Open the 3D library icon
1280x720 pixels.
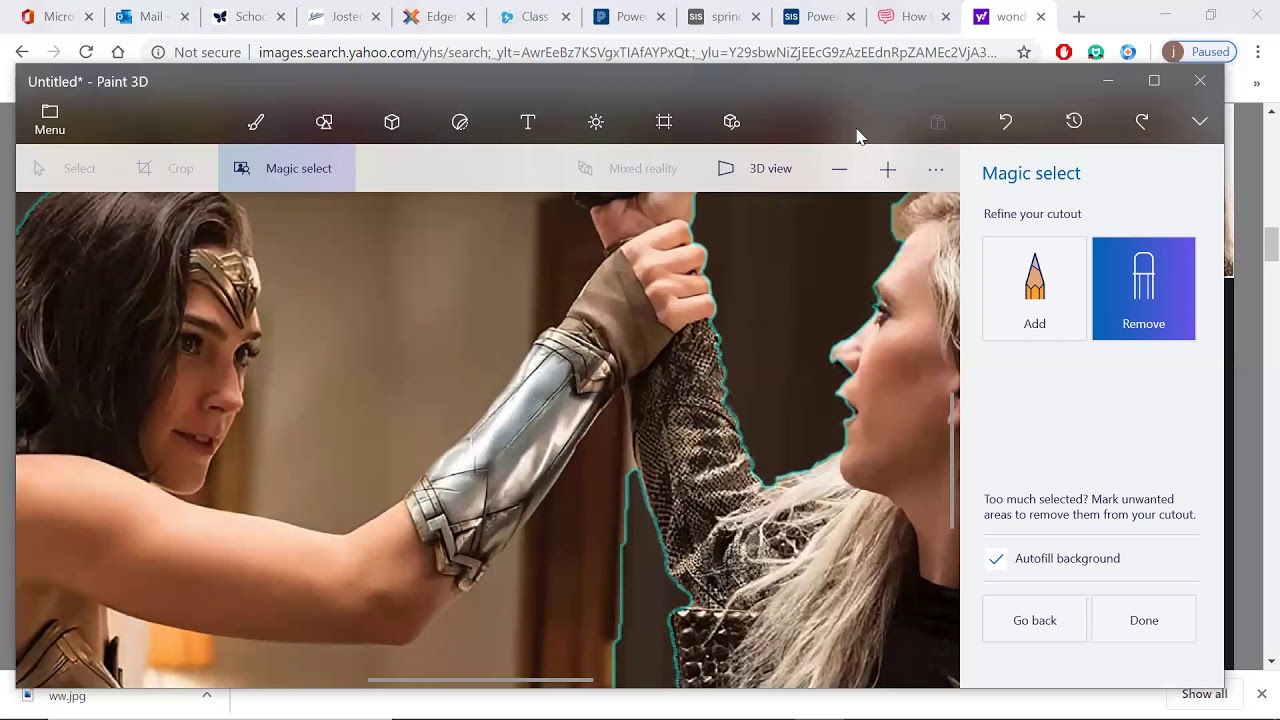pyautogui.click(x=732, y=122)
